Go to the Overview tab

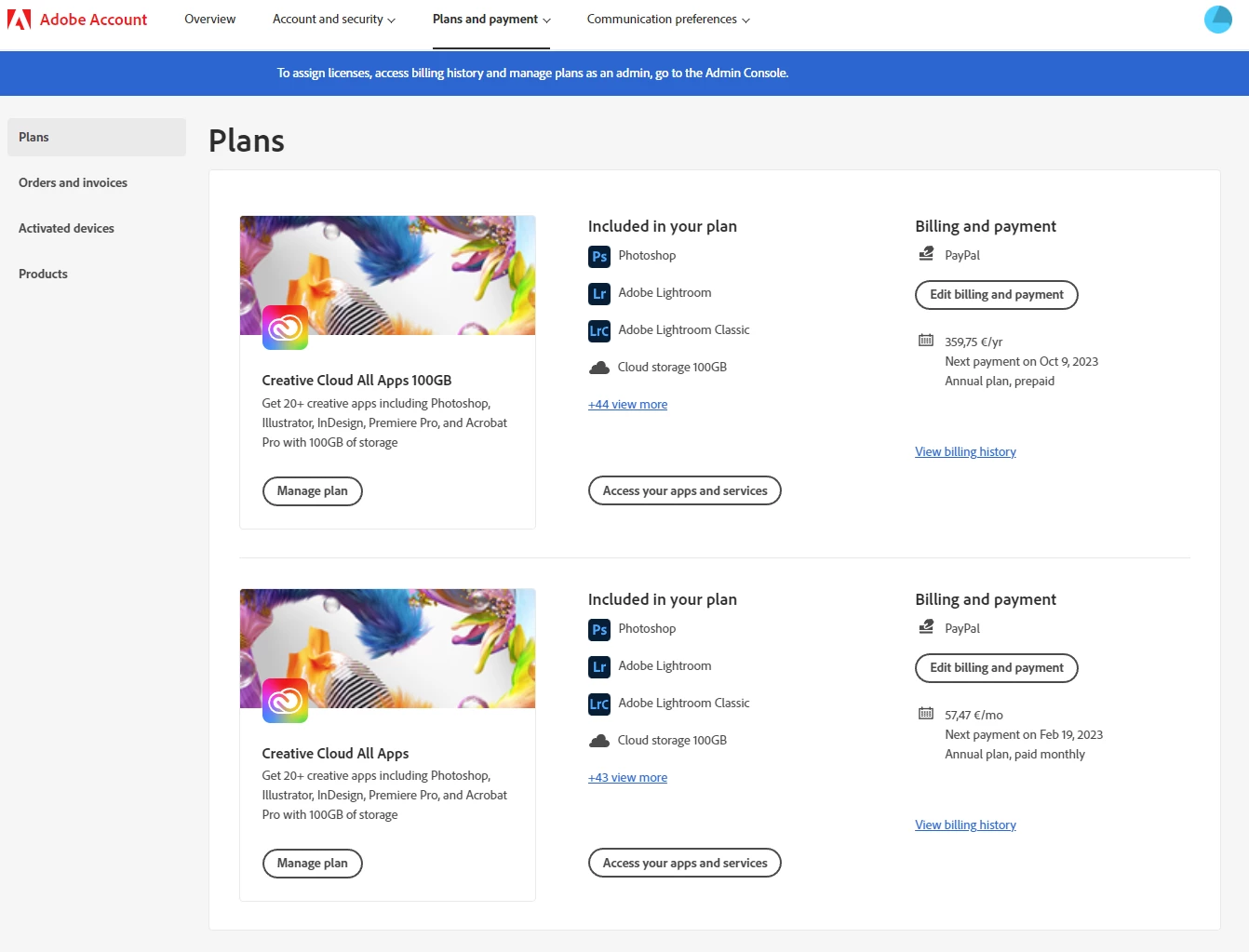click(209, 19)
